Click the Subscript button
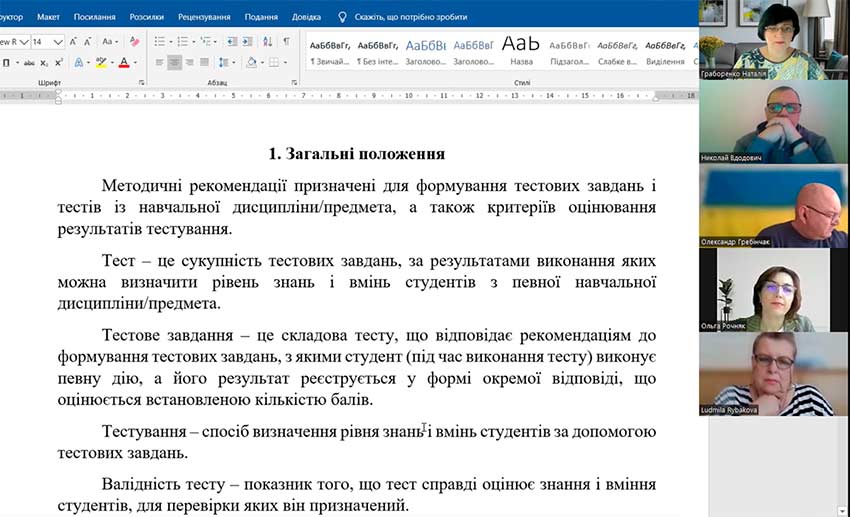The width and height of the screenshot is (850, 517). 44,62
